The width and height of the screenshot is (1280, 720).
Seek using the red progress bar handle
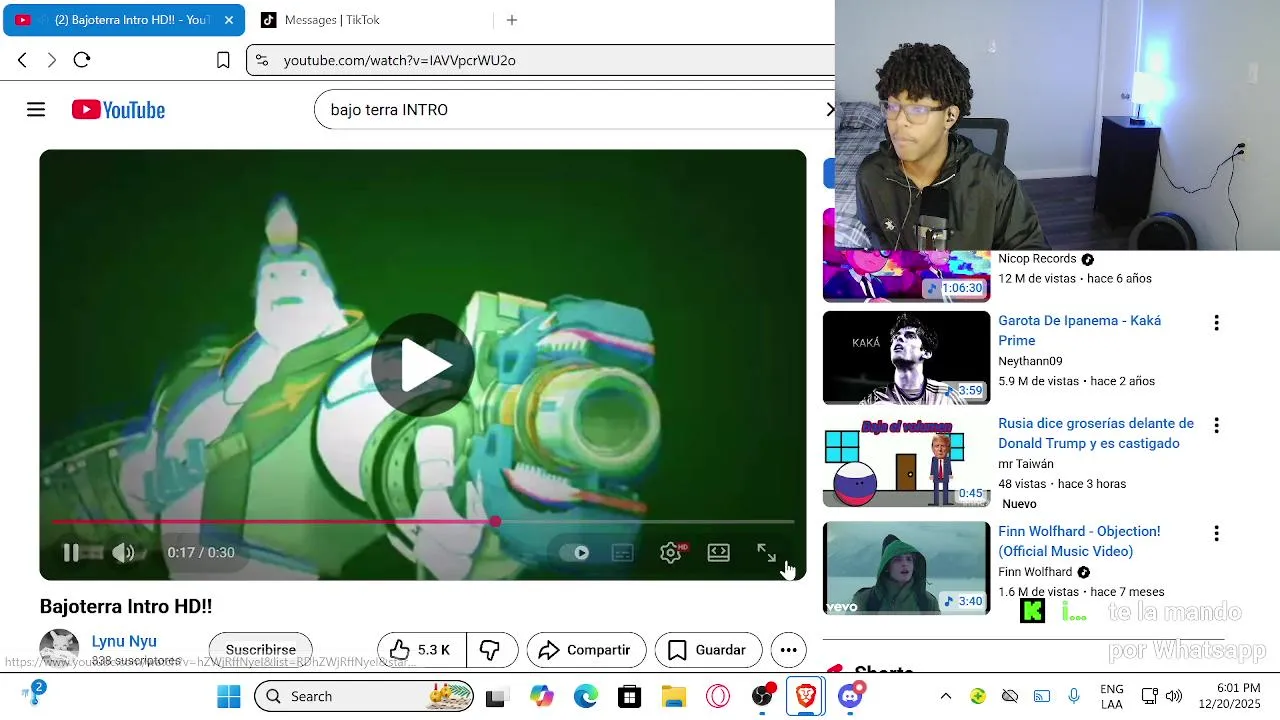(x=496, y=522)
